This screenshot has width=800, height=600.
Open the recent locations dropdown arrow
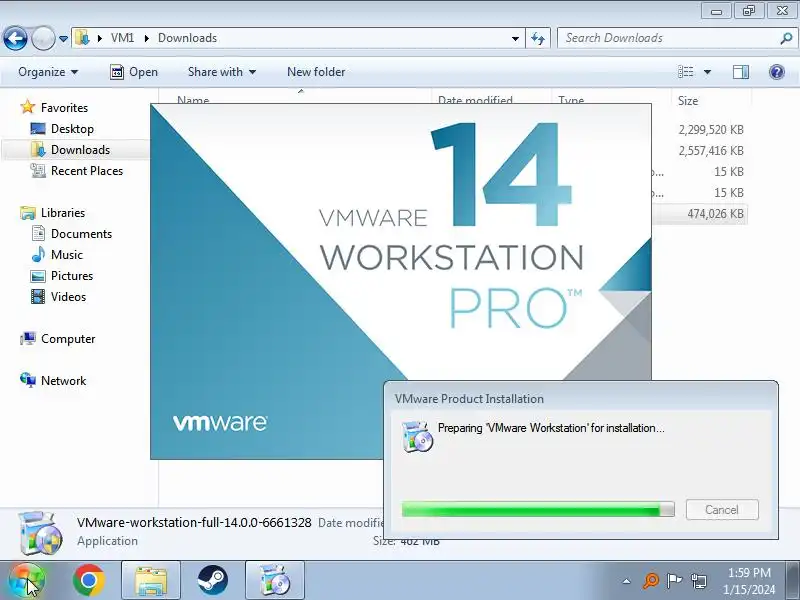(63, 39)
